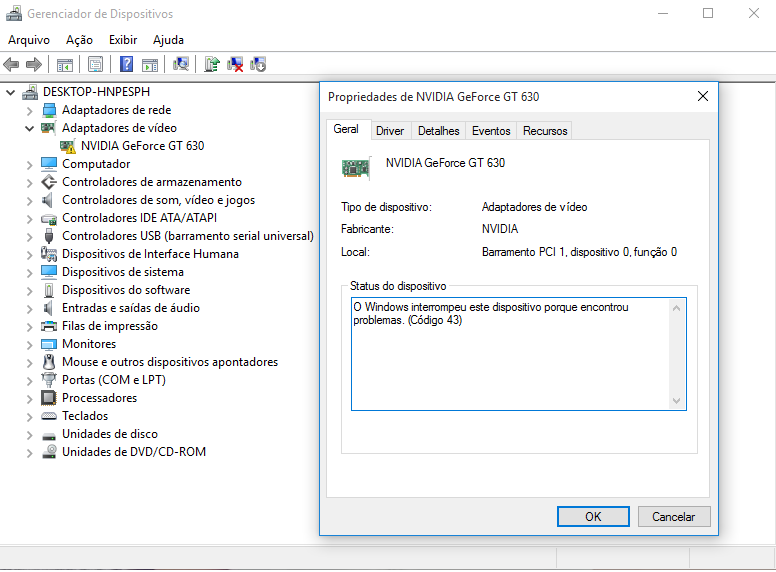
Task: Collapse the Adaptadores de vídeo branch
Action: pyautogui.click(x=29, y=129)
